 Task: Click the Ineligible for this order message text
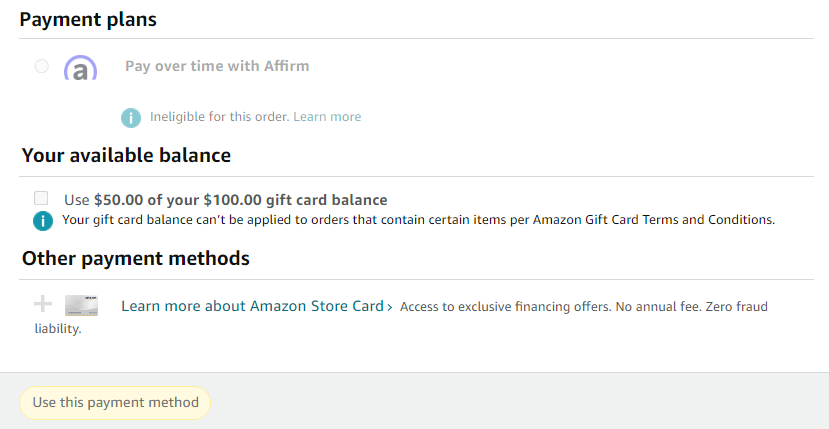click(219, 116)
